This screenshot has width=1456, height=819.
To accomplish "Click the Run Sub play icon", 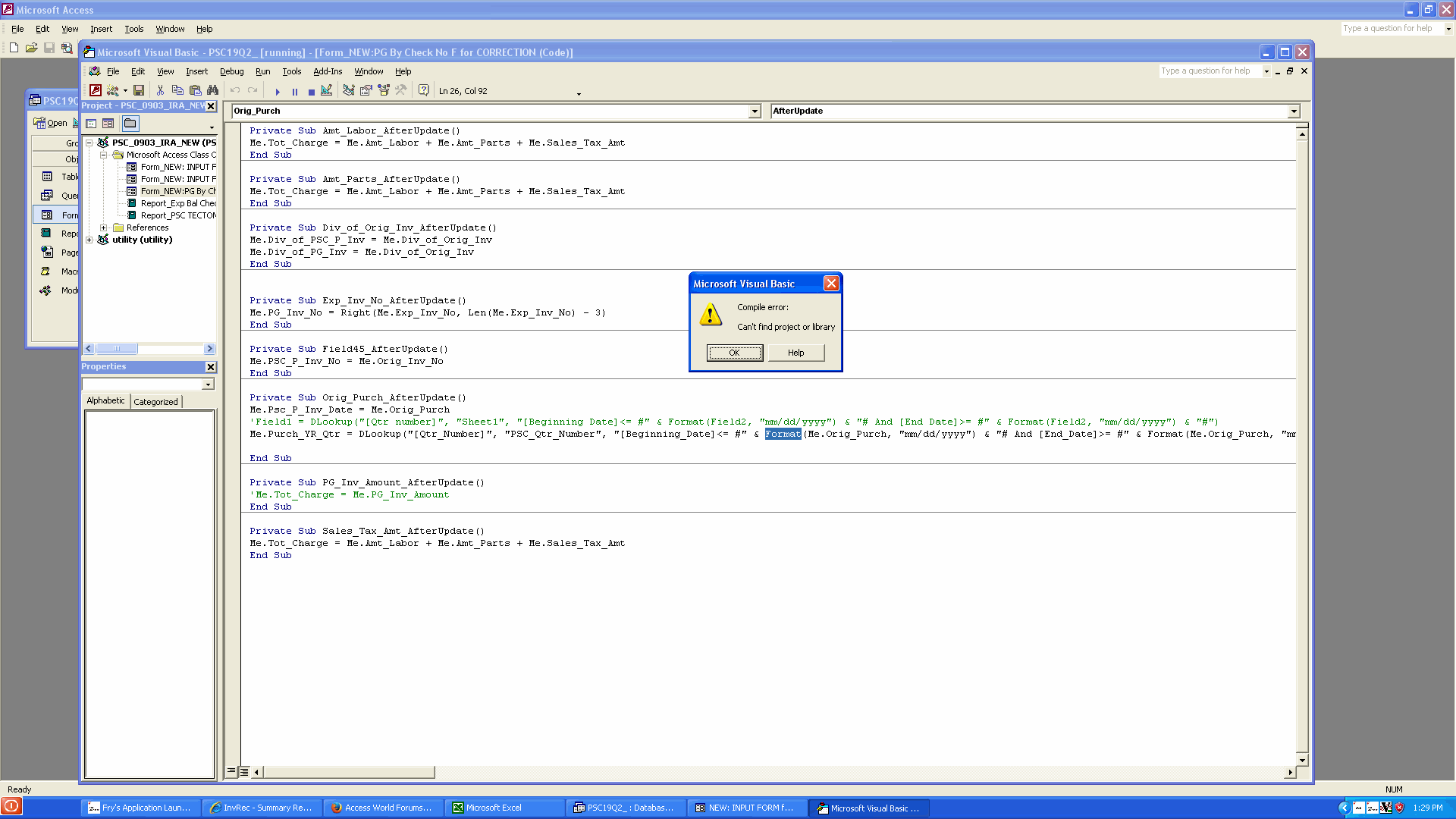I will [x=278, y=92].
